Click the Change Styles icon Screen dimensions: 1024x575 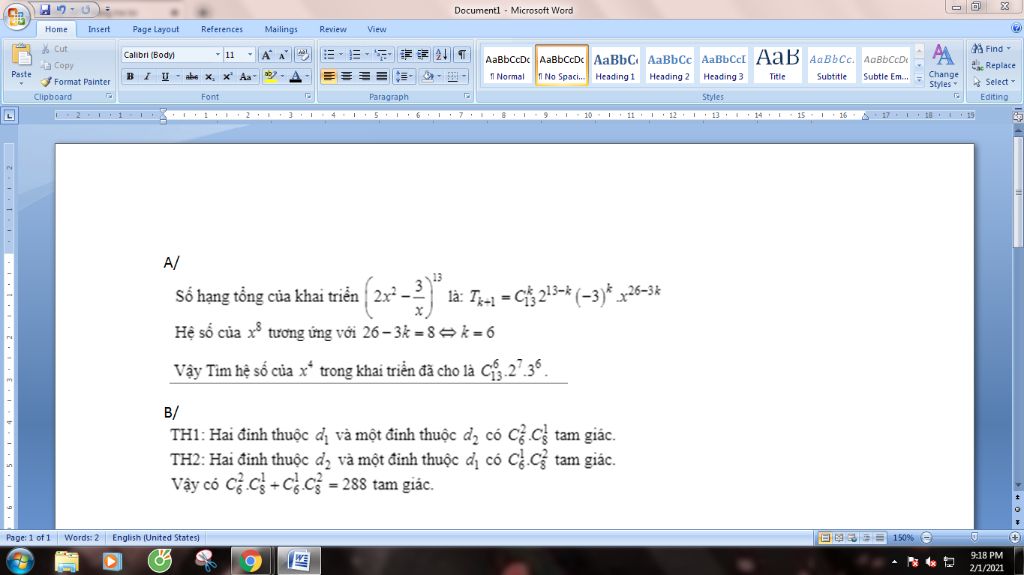point(942,55)
